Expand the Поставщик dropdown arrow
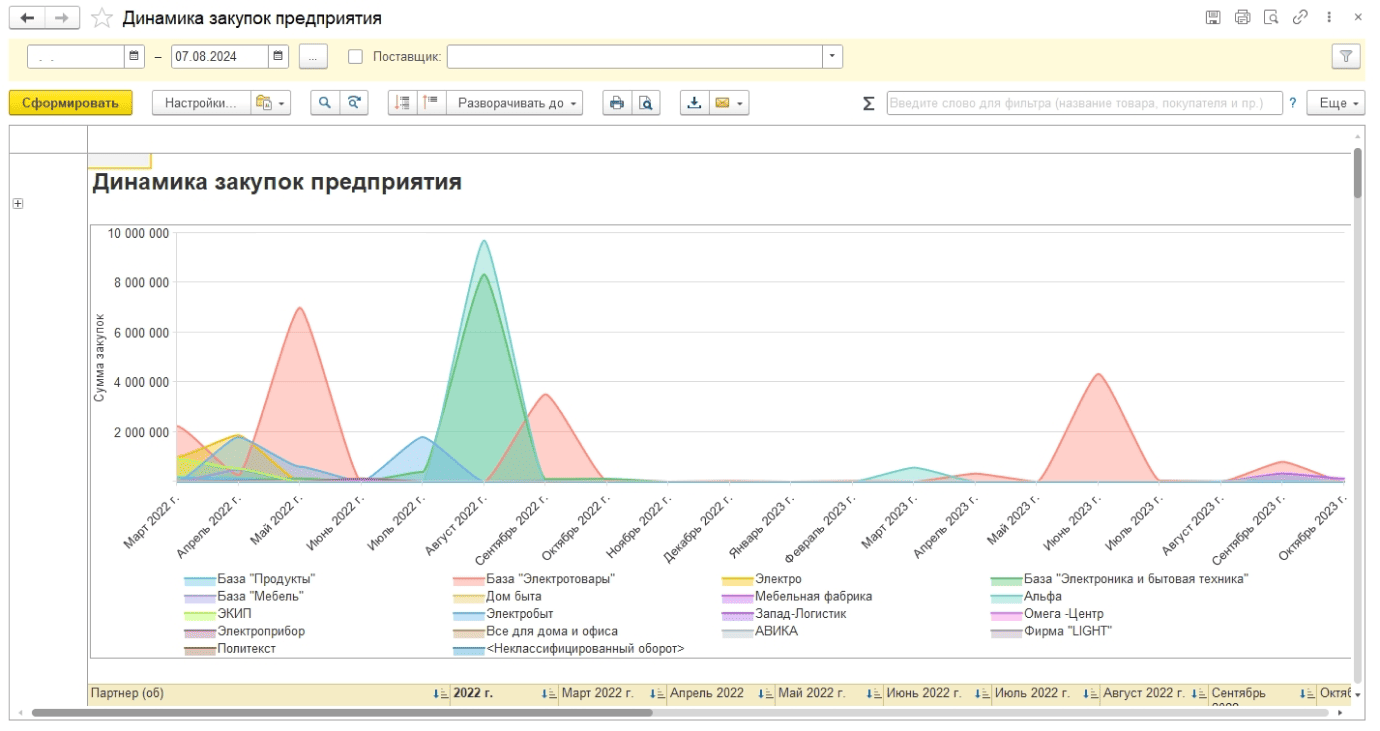This screenshot has width=1380, height=731. click(832, 57)
